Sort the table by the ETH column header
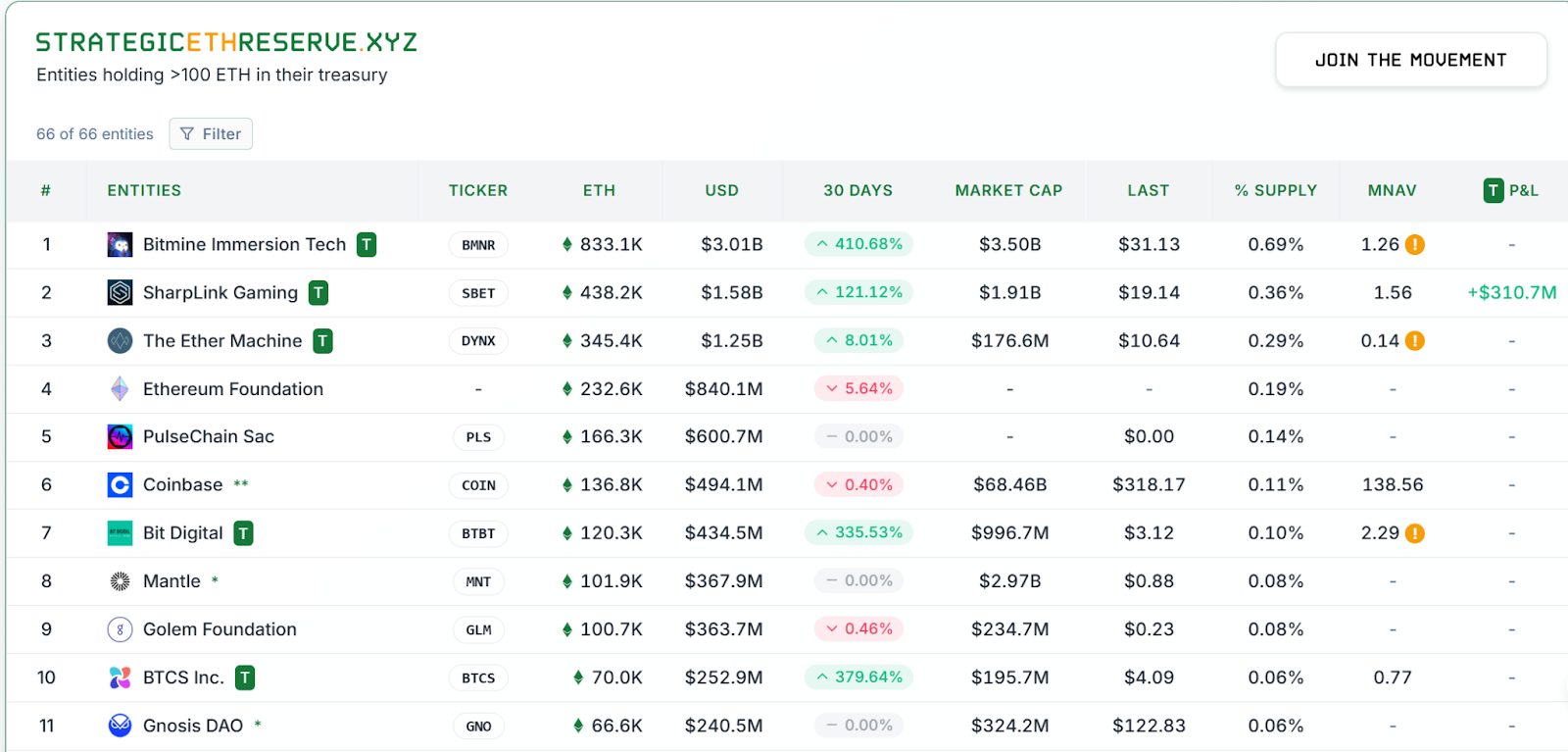Viewport: 1568px width, 752px height. click(x=599, y=190)
